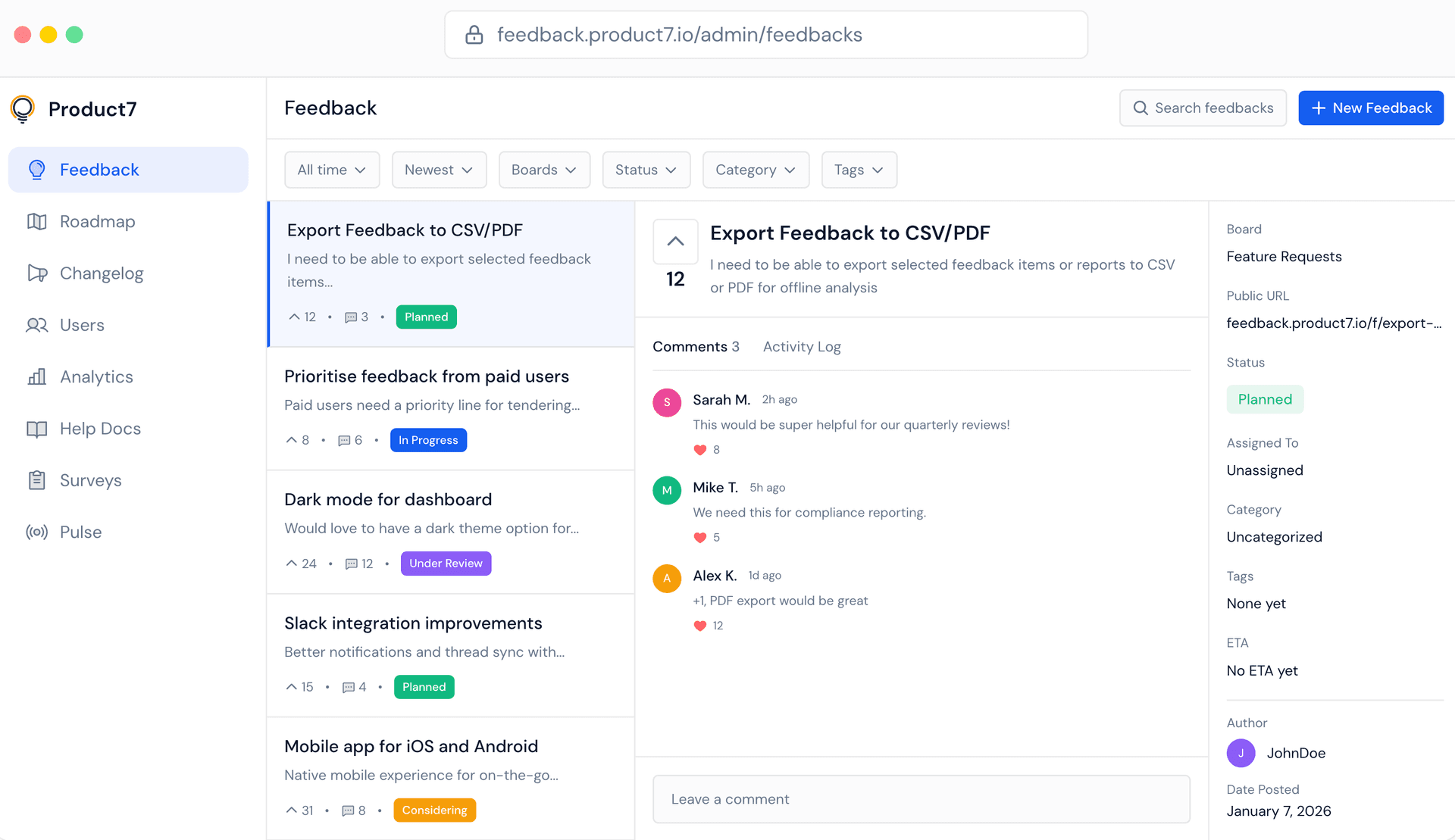
Task: Click the New Feedback button
Action: pyautogui.click(x=1370, y=108)
